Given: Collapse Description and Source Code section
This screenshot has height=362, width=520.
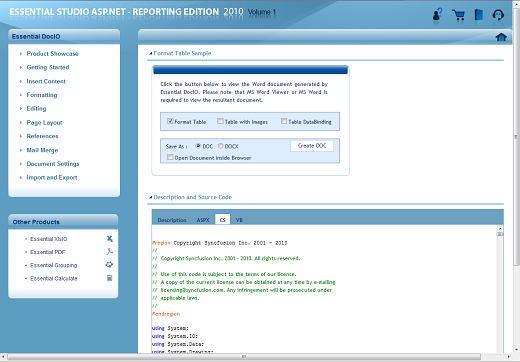Looking at the screenshot, I should [x=151, y=197].
